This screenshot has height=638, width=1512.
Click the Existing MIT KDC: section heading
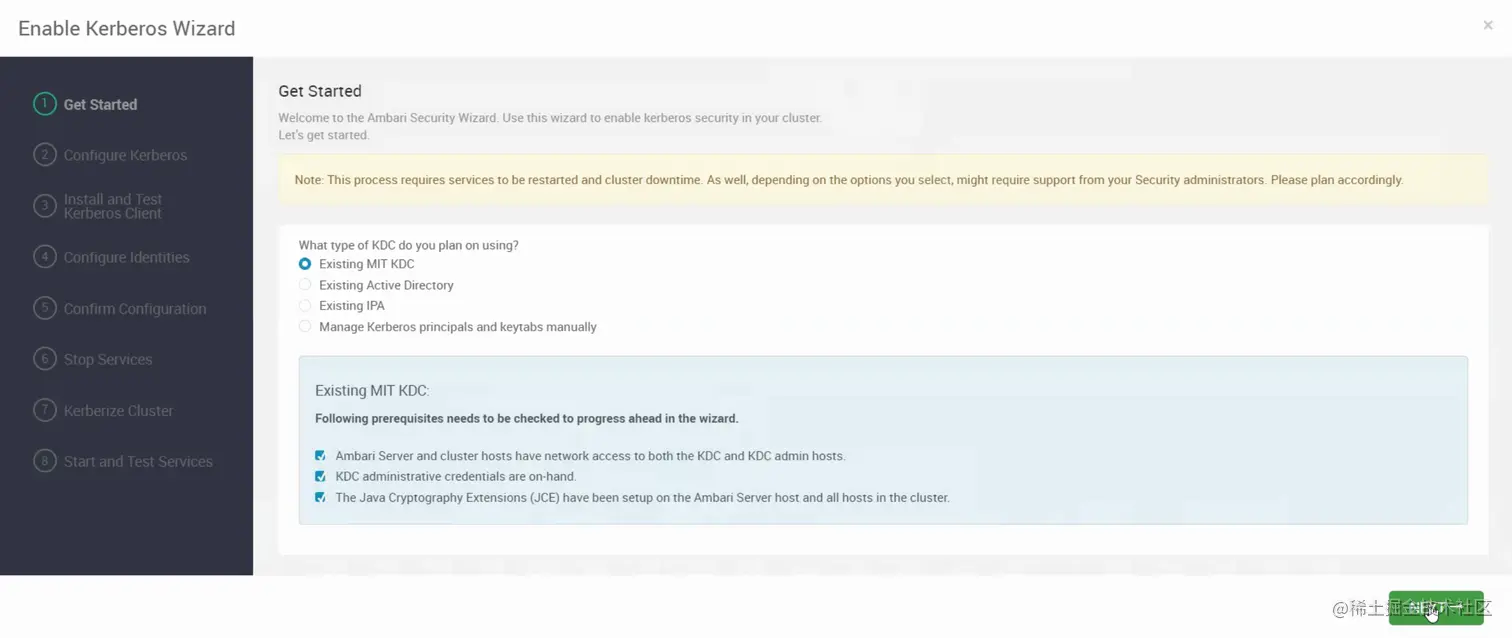point(372,391)
